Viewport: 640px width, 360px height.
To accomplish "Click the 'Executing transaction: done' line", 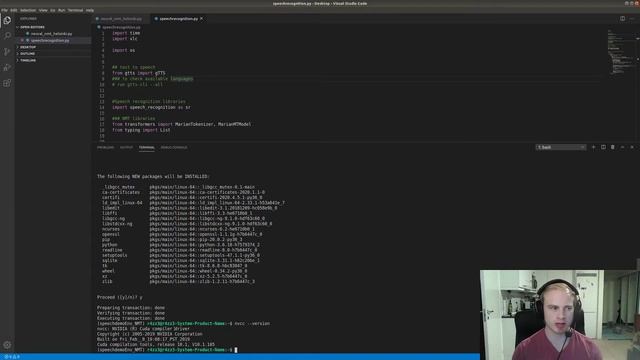I will [x=131, y=318].
